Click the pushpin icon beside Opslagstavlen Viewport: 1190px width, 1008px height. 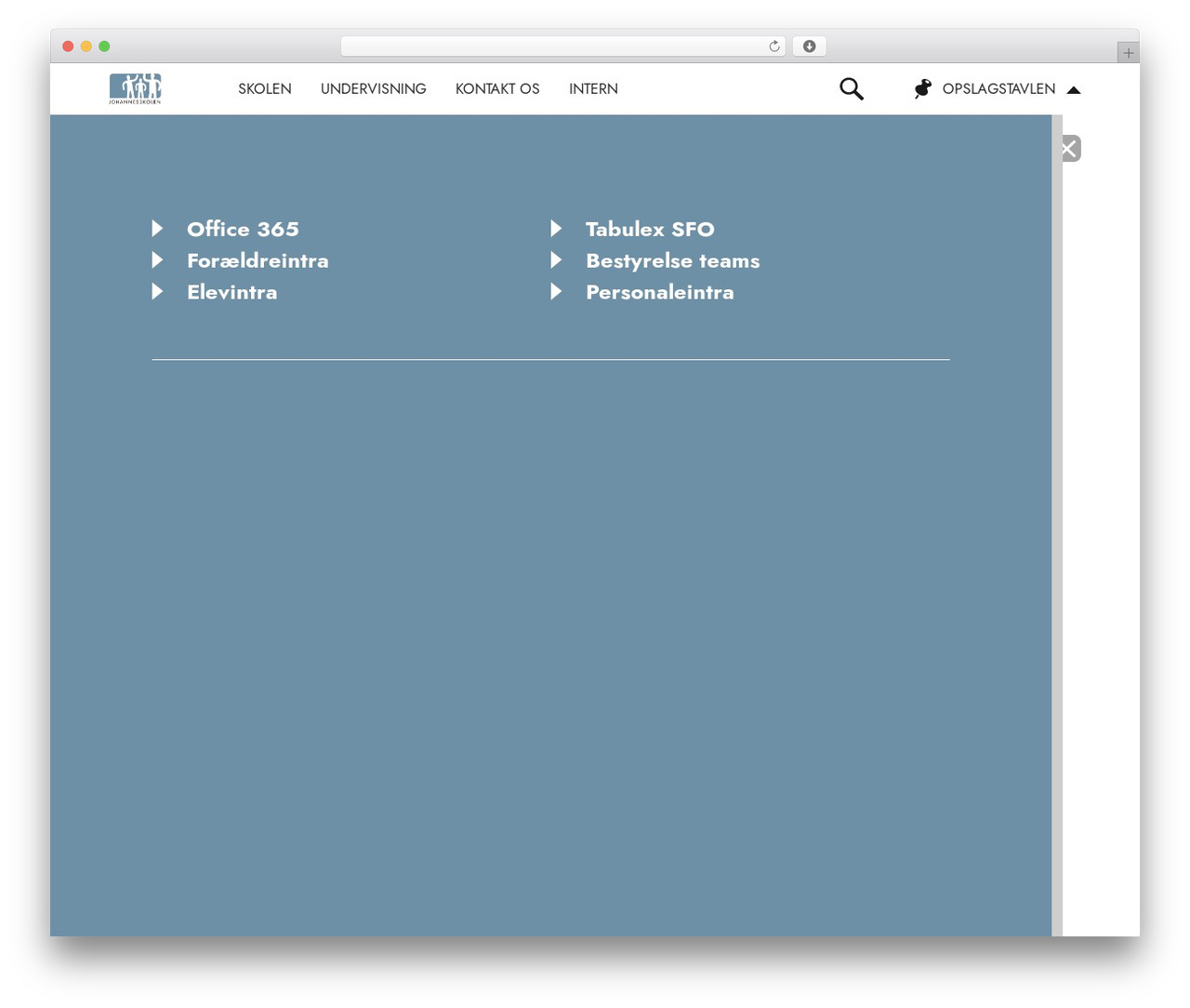click(922, 88)
